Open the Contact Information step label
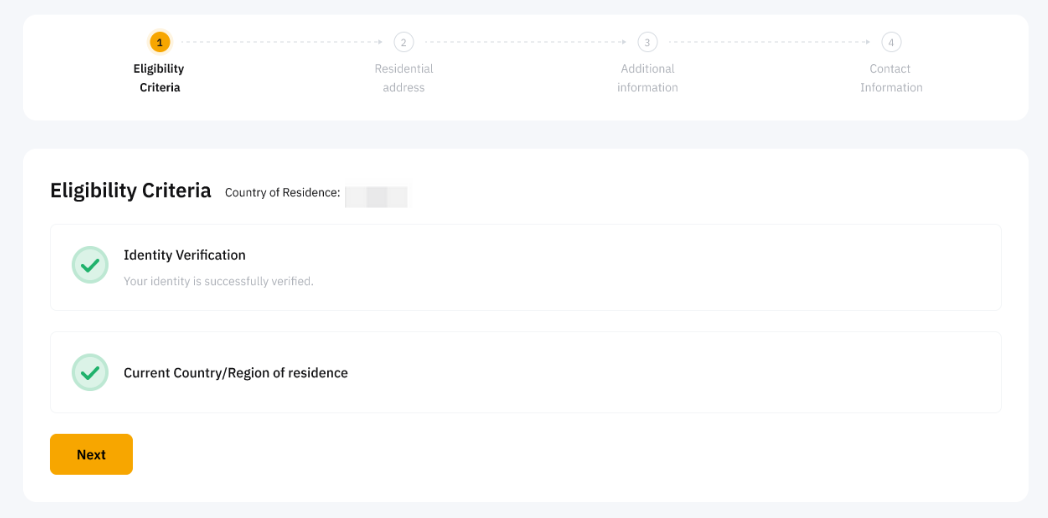This screenshot has height=518, width=1048. (x=891, y=78)
